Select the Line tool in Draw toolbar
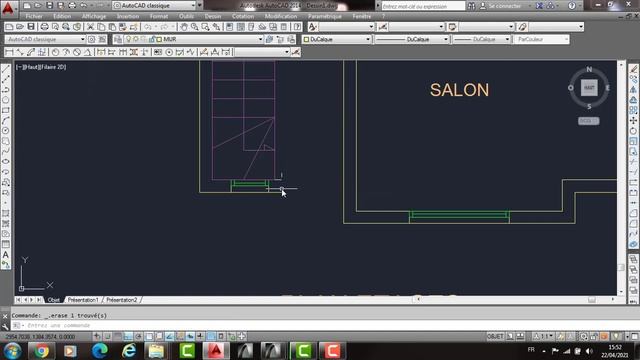The width and height of the screenshot is (640, 360). coord(6,70)
